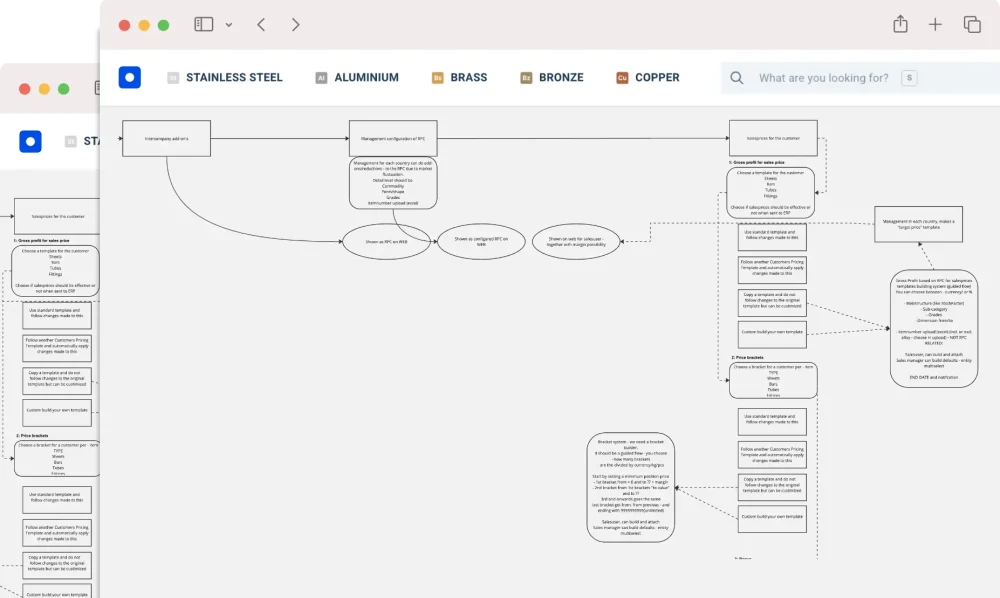The height and width of the screenshot is (598, 1000).
Task: Click the plus icon to add a tab
Action: click(x=935, y=23)
